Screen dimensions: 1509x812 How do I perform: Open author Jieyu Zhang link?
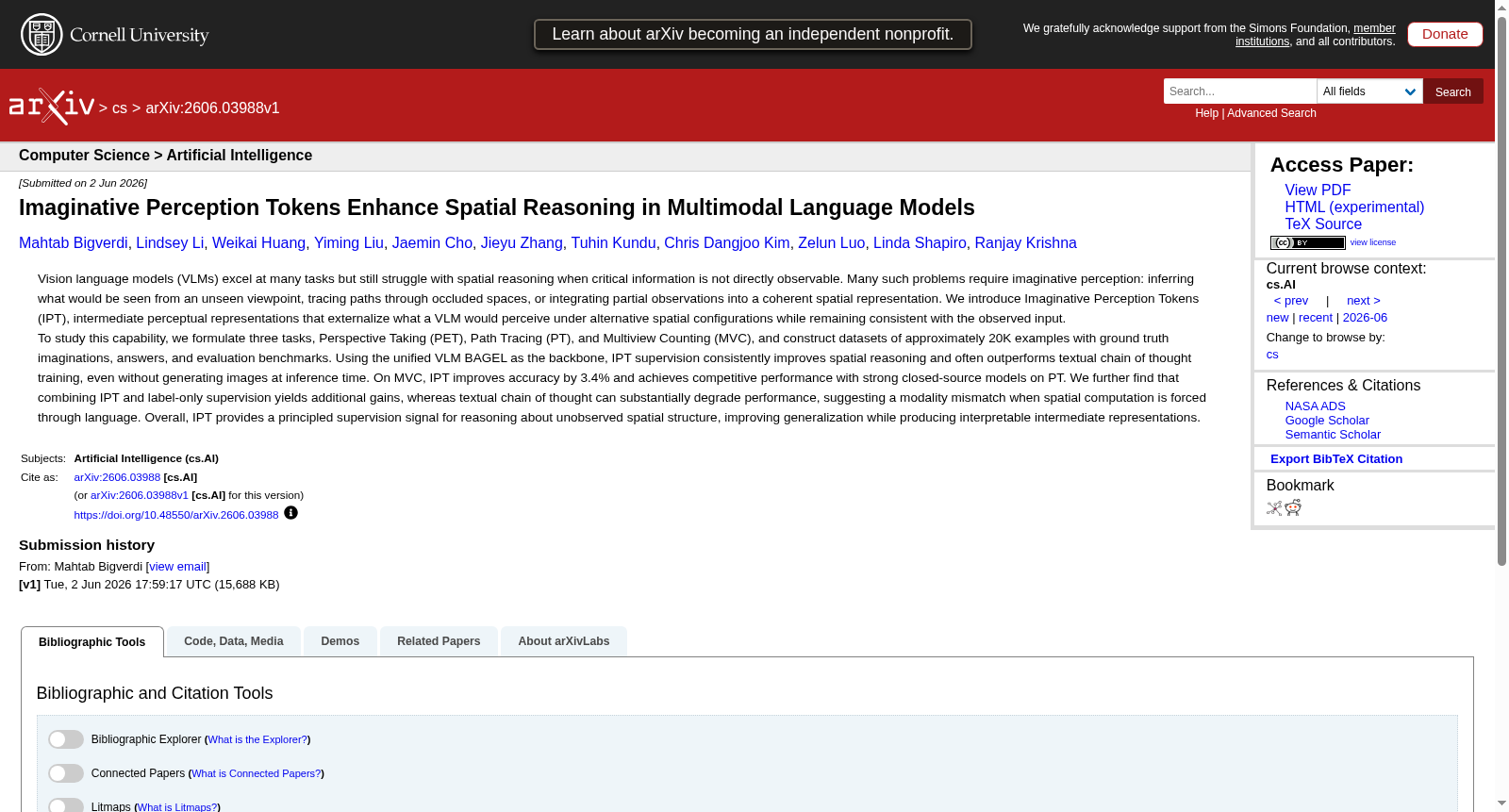coord(522,243)
